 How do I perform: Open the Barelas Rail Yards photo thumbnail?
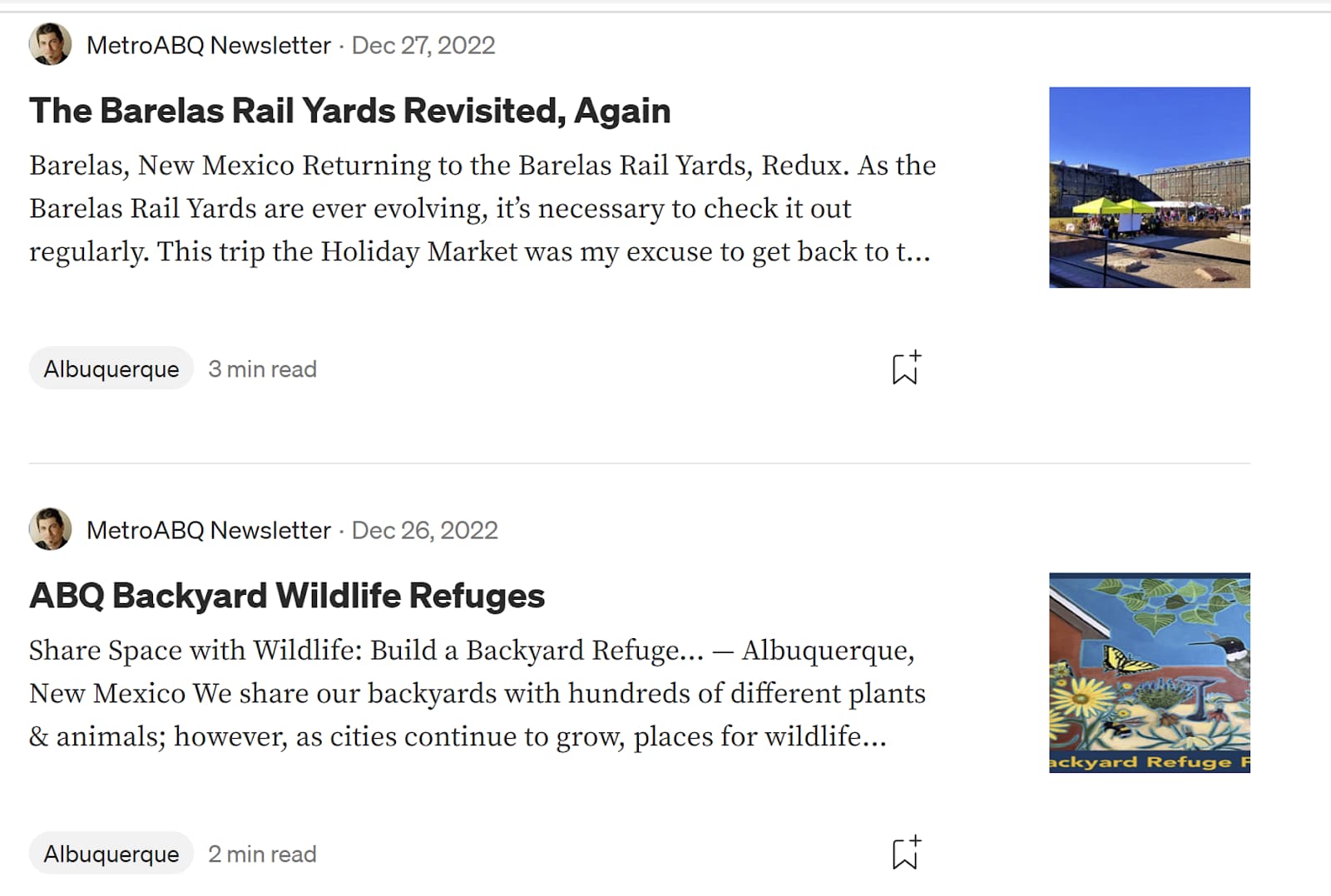pos(1149,187)
